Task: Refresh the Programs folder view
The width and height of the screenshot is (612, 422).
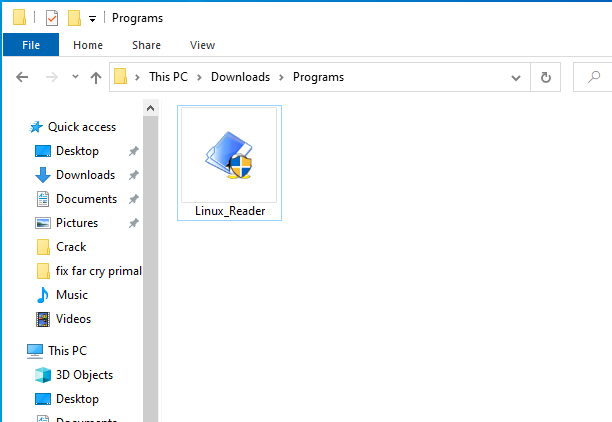Action: tap(546, 77)
